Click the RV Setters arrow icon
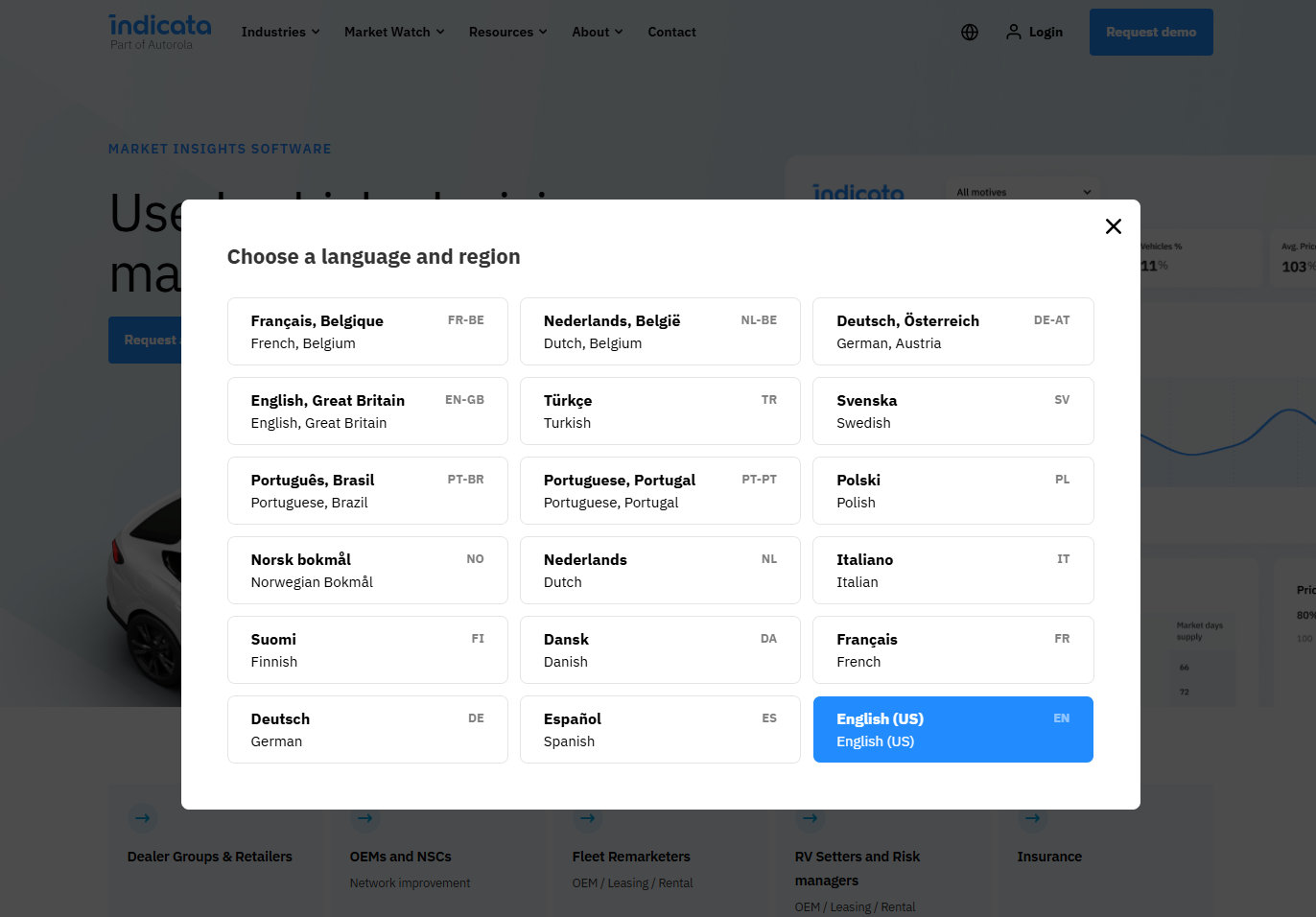The height and width of the screenshot is (917, 1316). click(811, 818)
